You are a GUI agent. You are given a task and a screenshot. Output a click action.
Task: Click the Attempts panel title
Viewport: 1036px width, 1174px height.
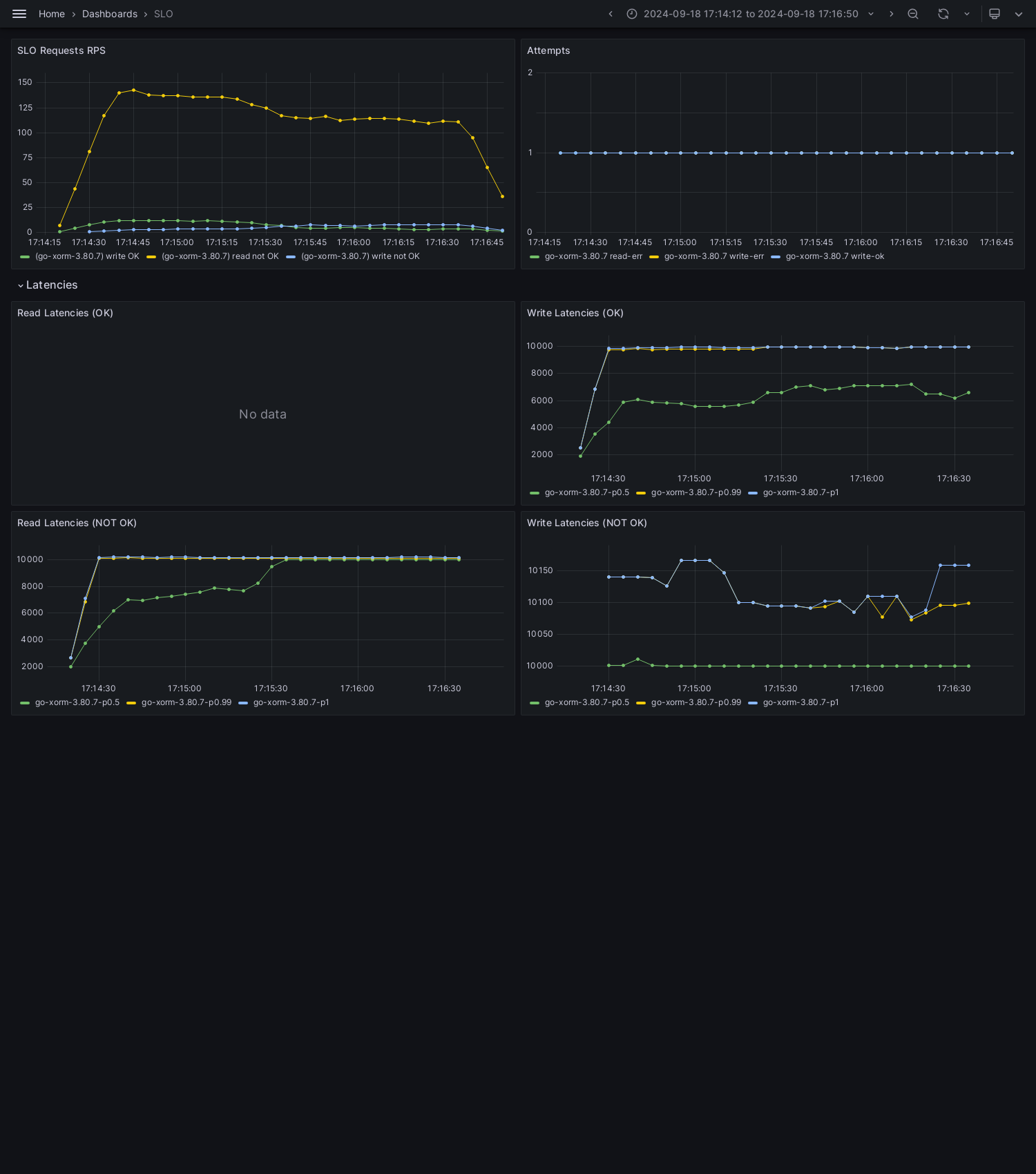click(x=548, y=50)
